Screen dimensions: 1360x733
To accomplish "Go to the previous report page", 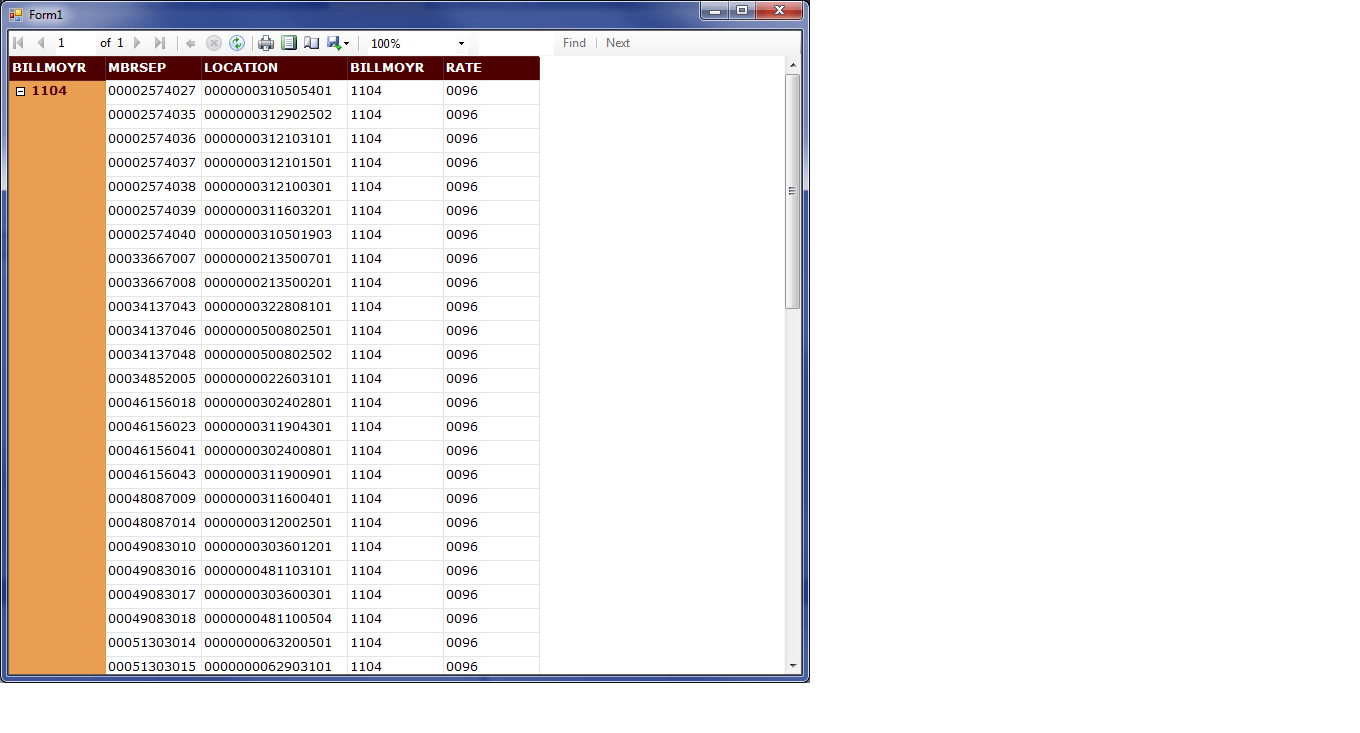I will coord(41,43).
